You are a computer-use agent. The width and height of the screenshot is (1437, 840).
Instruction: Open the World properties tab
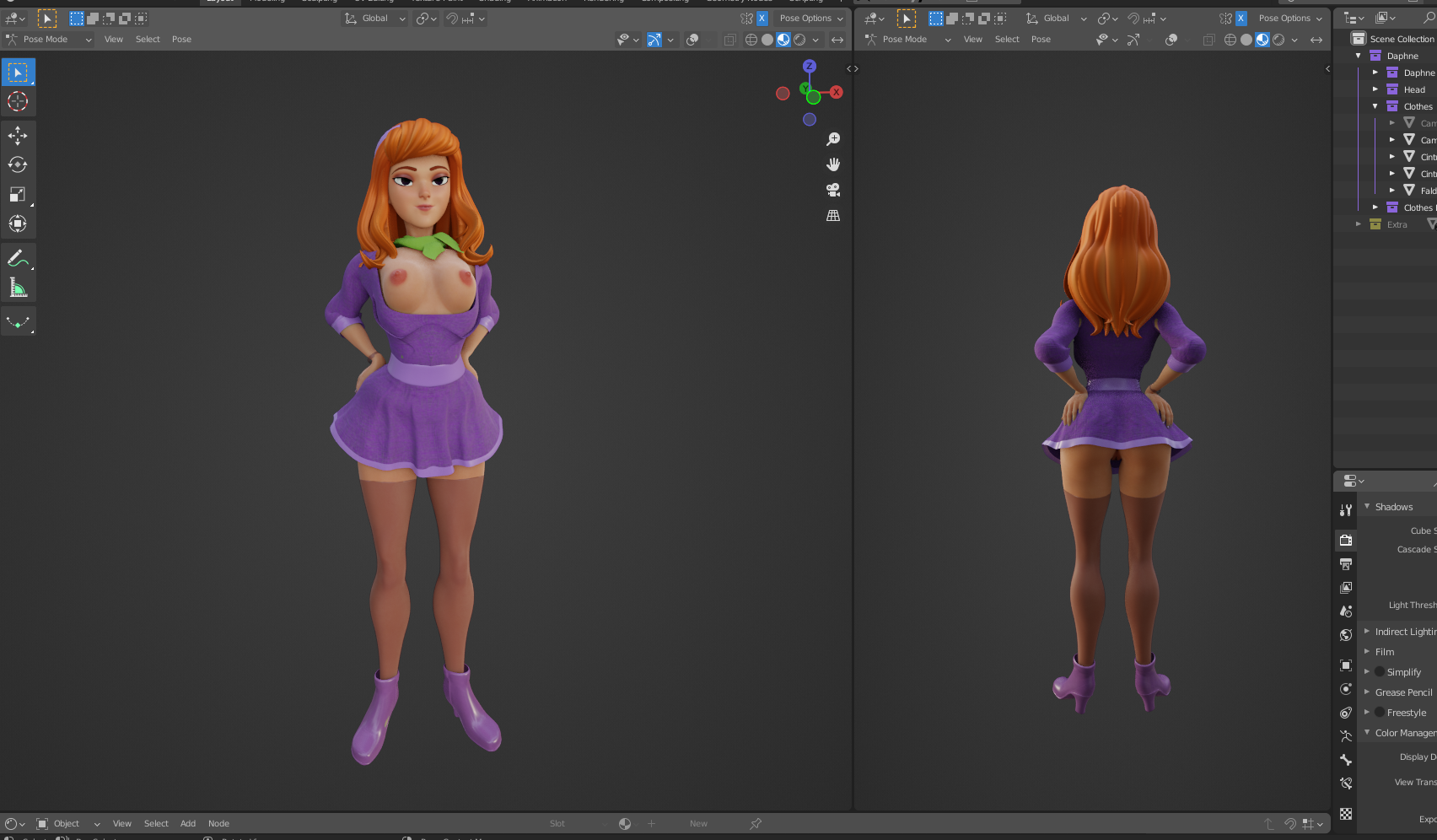click(x=1346, y=635)
